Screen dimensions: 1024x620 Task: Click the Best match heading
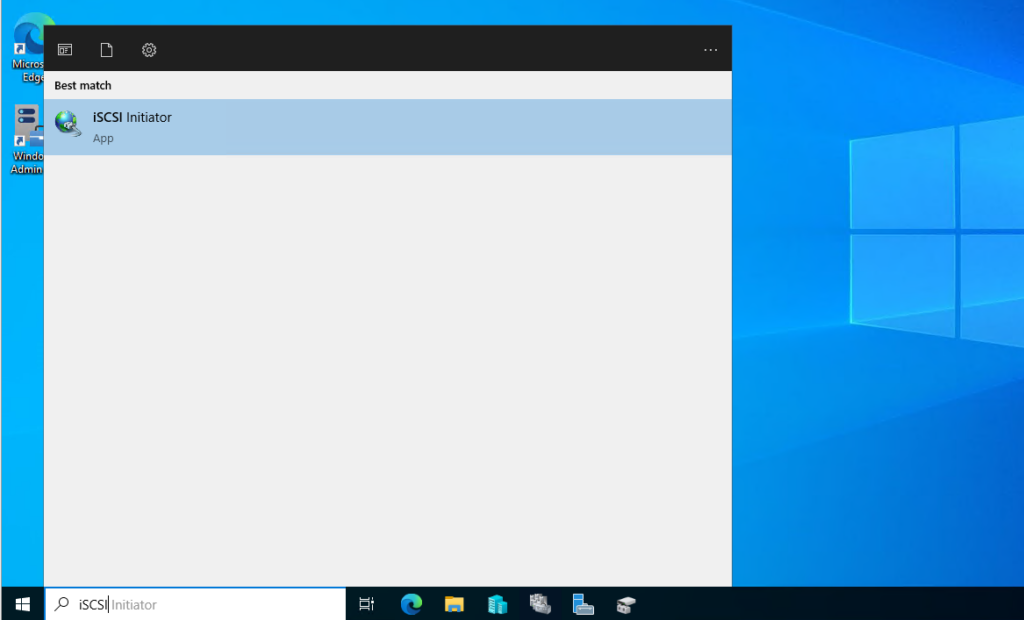pyautogui.click(x=83, y=86)
